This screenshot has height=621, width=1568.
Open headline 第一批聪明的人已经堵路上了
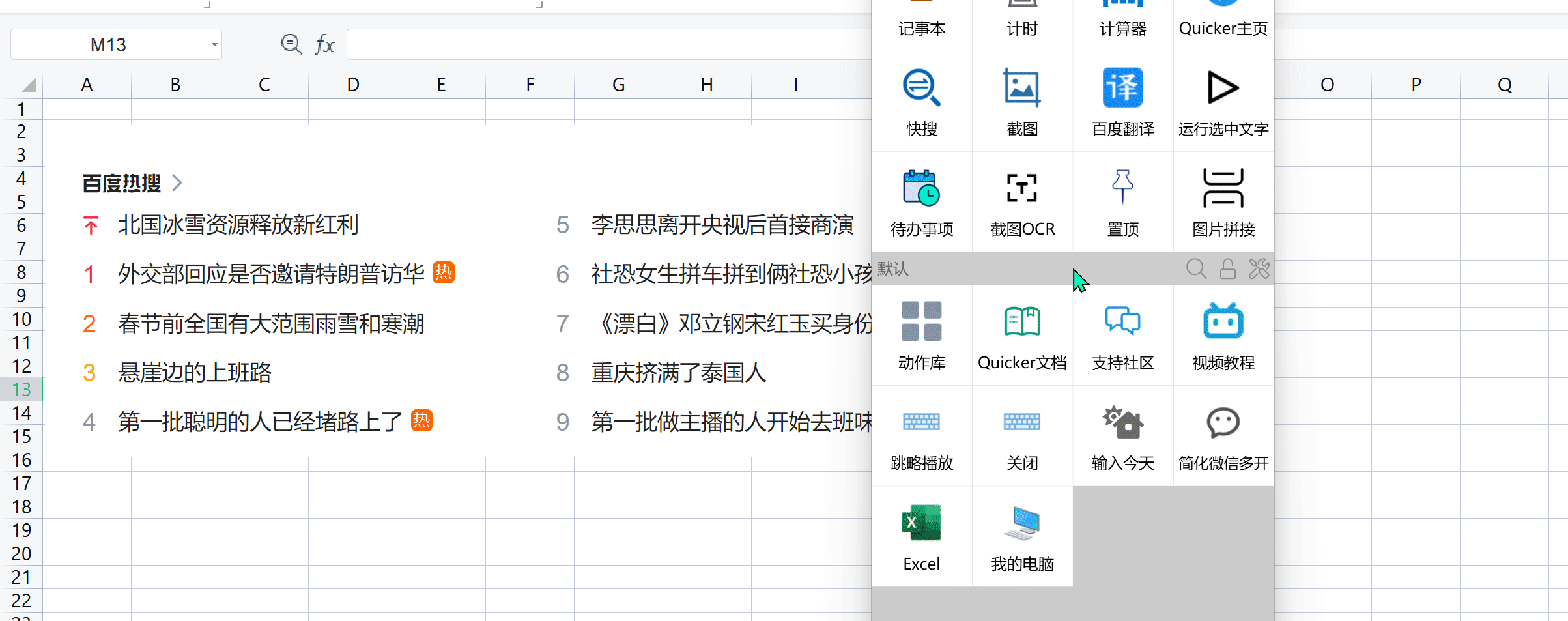[x=260, y=422]
